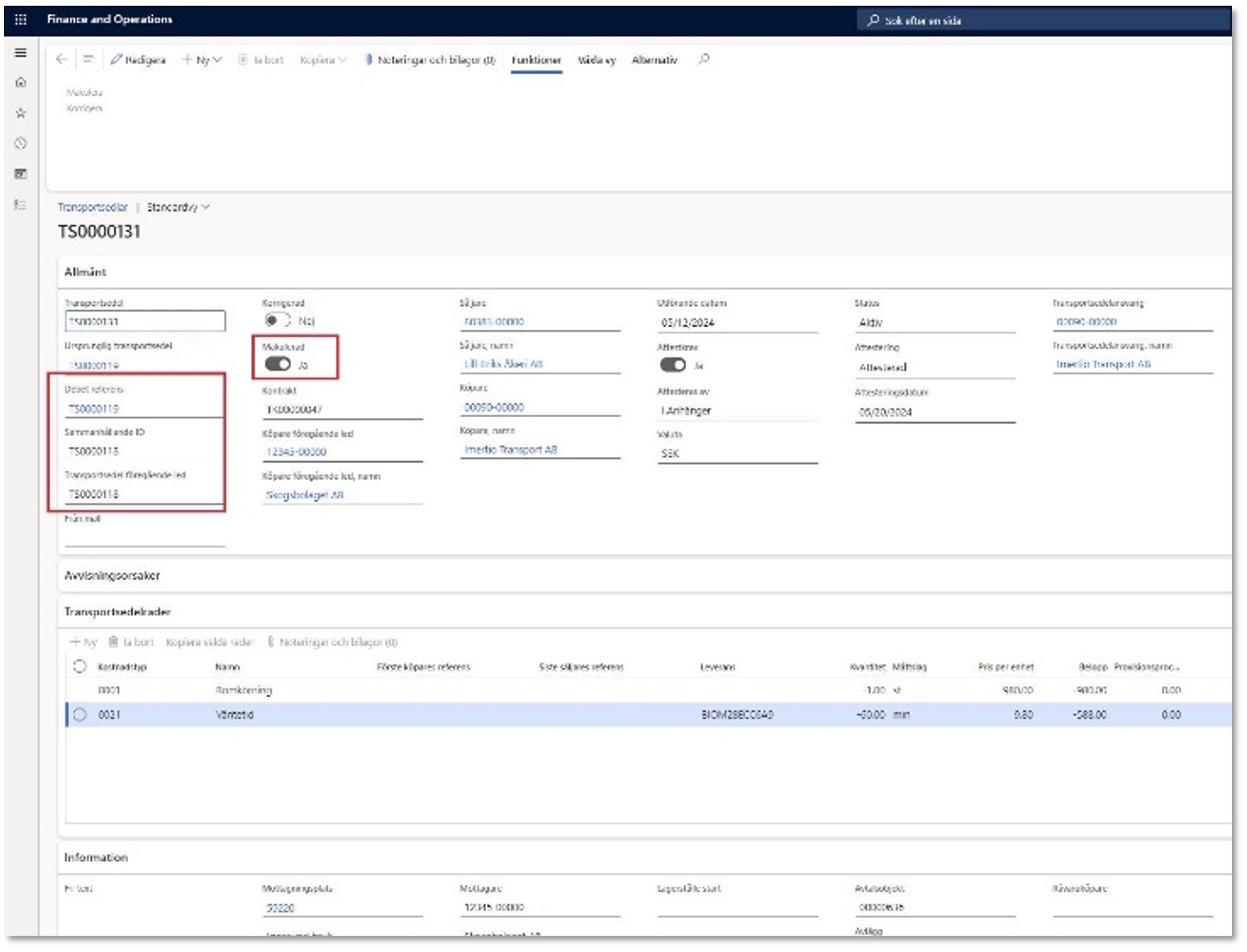Click Redigera pencil button
1247x952 pixels.
138,60
